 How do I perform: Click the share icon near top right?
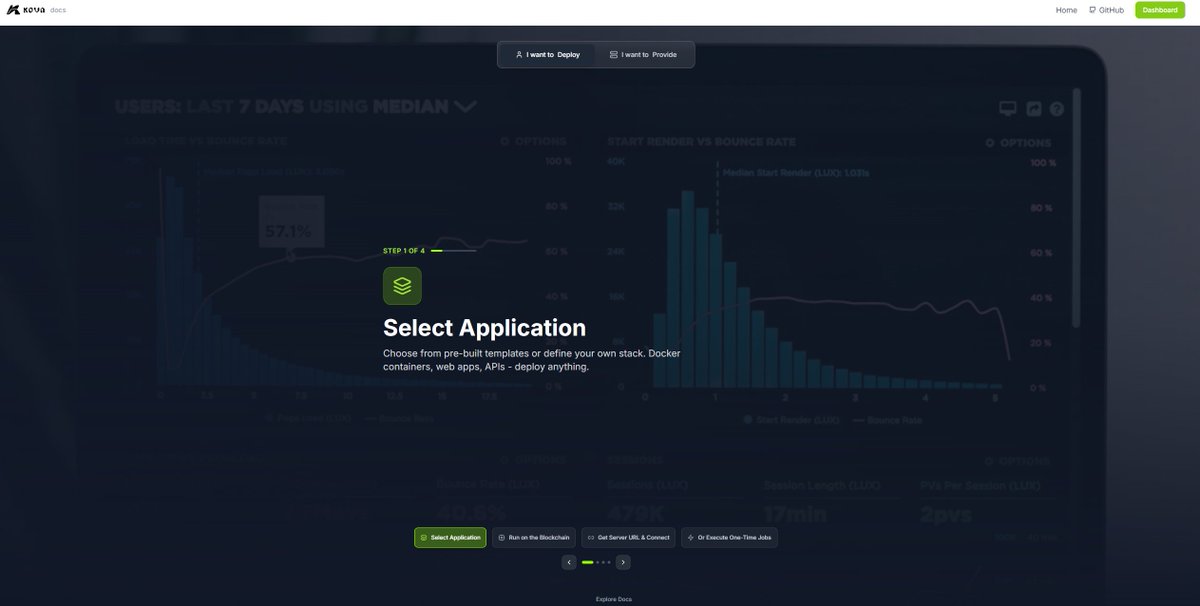(x=1034, y=106)
